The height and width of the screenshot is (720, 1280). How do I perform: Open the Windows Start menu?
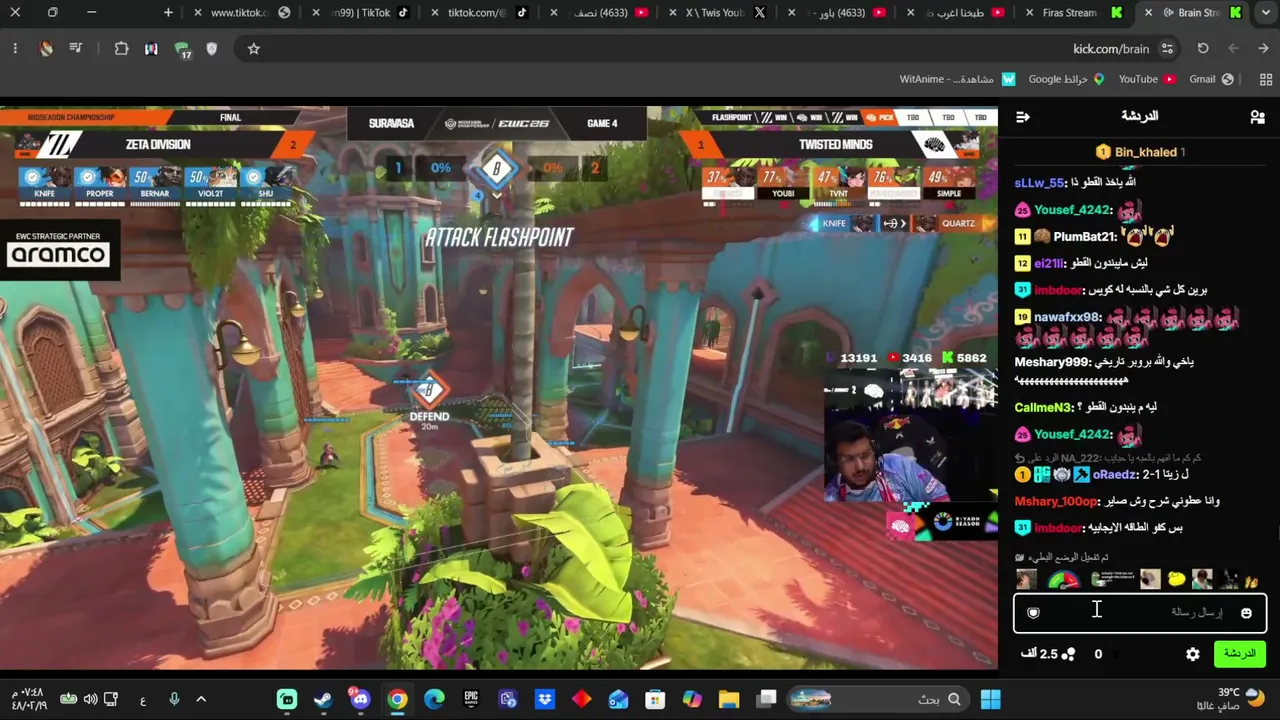click(x=991, y=699)
